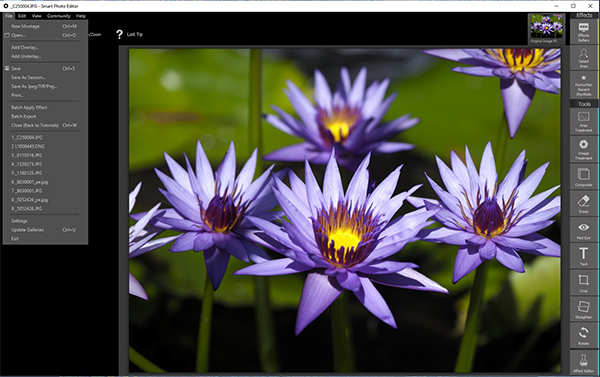Image resolution: width=600 pixels, height=377 pixels.
Task: Select Add Underlay... menu entry
Action: [x=45, y=56]
